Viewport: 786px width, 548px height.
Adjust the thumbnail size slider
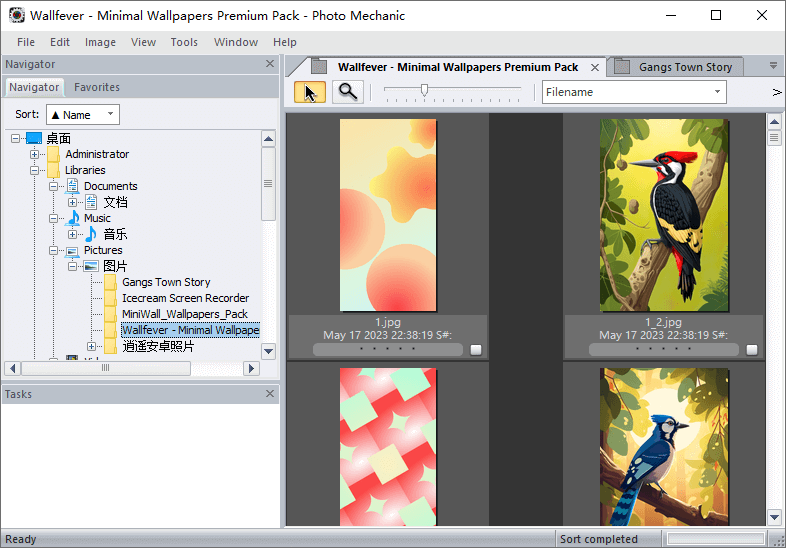tap(424, 90)
